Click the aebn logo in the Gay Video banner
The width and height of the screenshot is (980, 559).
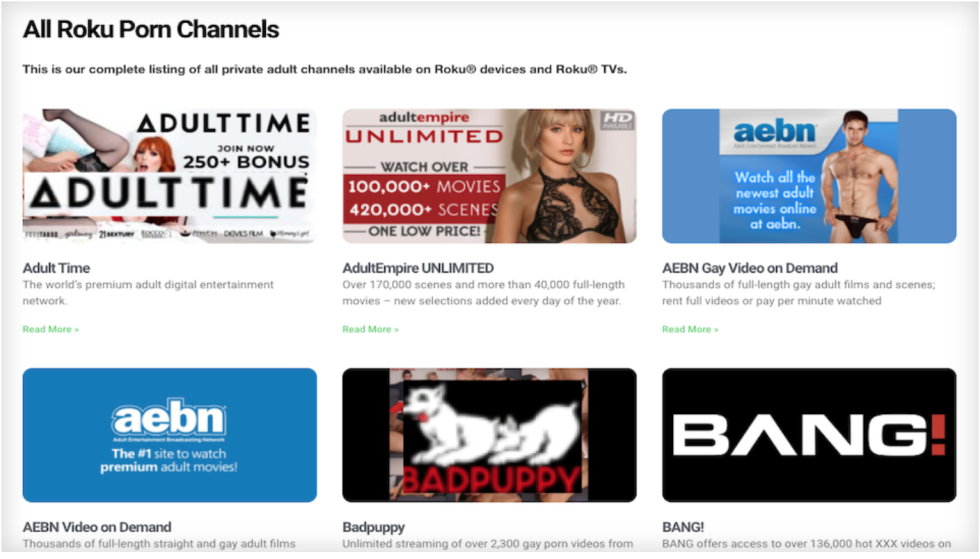(775, 134)
